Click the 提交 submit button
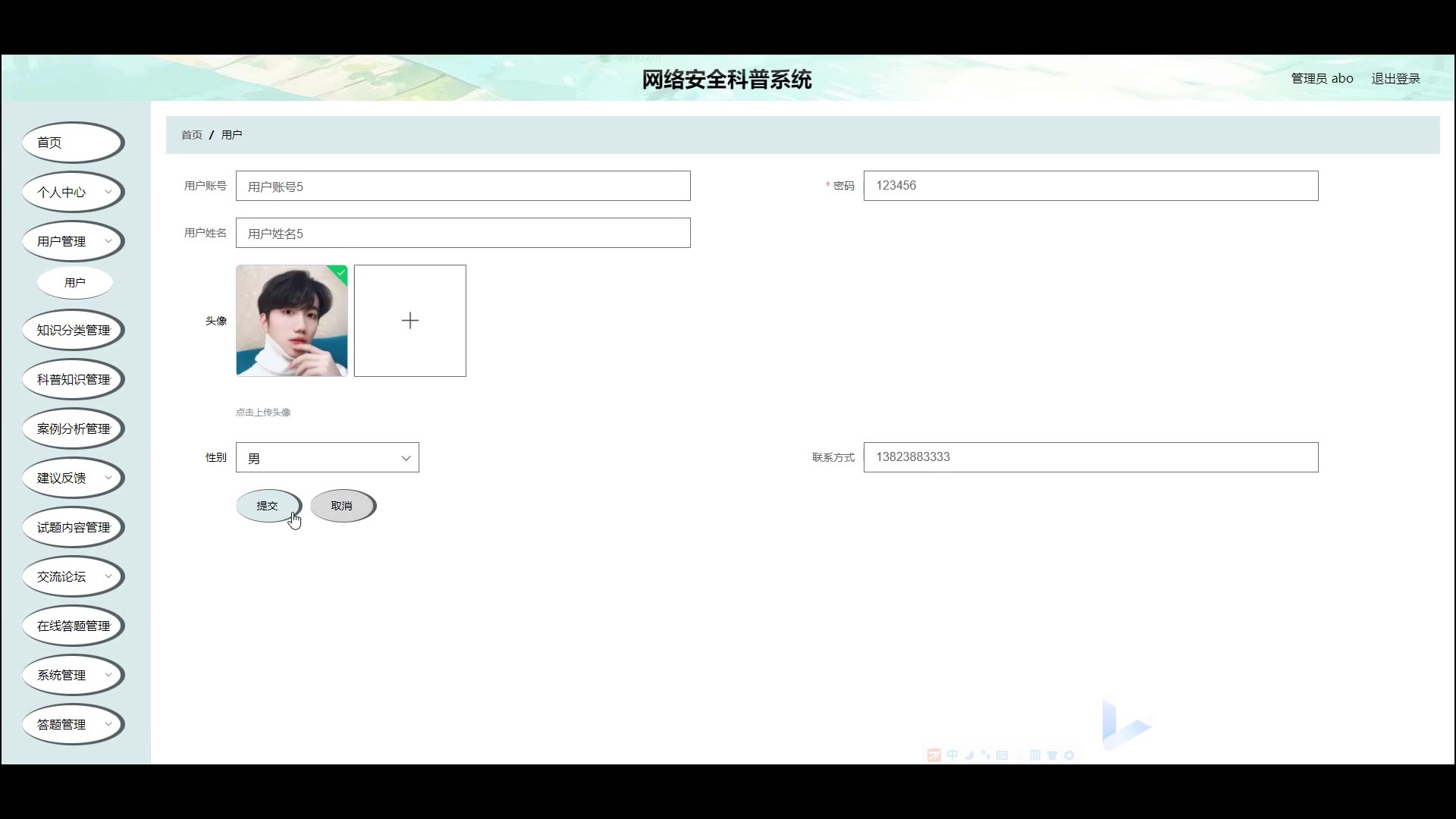 [268, 506]
